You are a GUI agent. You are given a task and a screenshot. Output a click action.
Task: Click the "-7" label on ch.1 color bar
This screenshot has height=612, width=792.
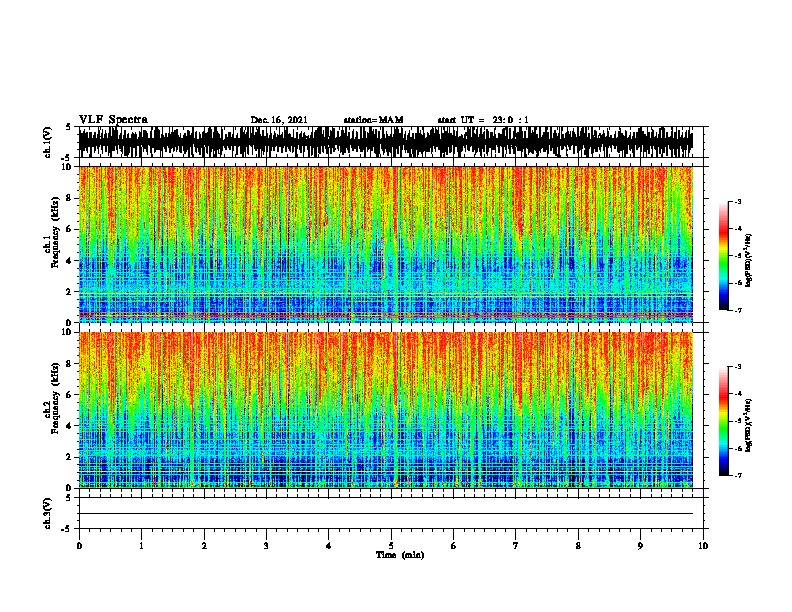pos(737,310)
